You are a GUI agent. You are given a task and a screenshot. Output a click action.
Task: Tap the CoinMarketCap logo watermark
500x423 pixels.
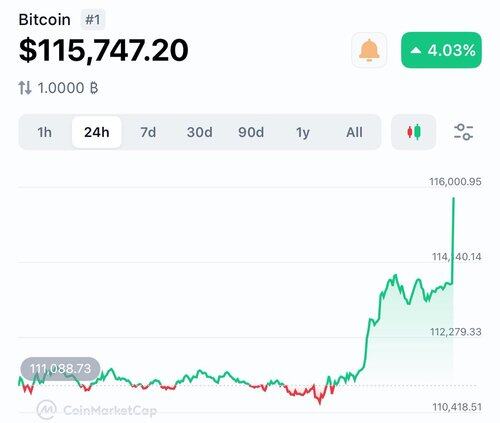point(97,410)
